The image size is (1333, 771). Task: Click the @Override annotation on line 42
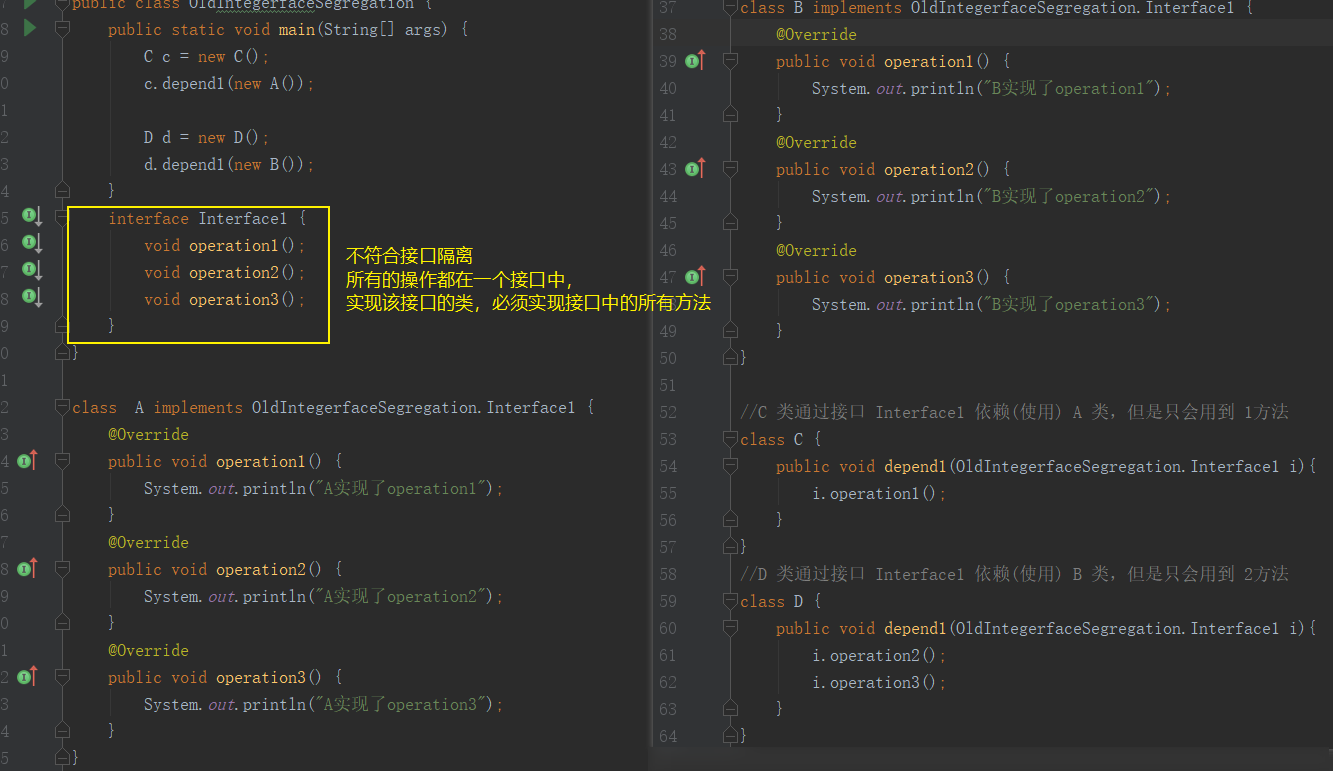point(816,142)
